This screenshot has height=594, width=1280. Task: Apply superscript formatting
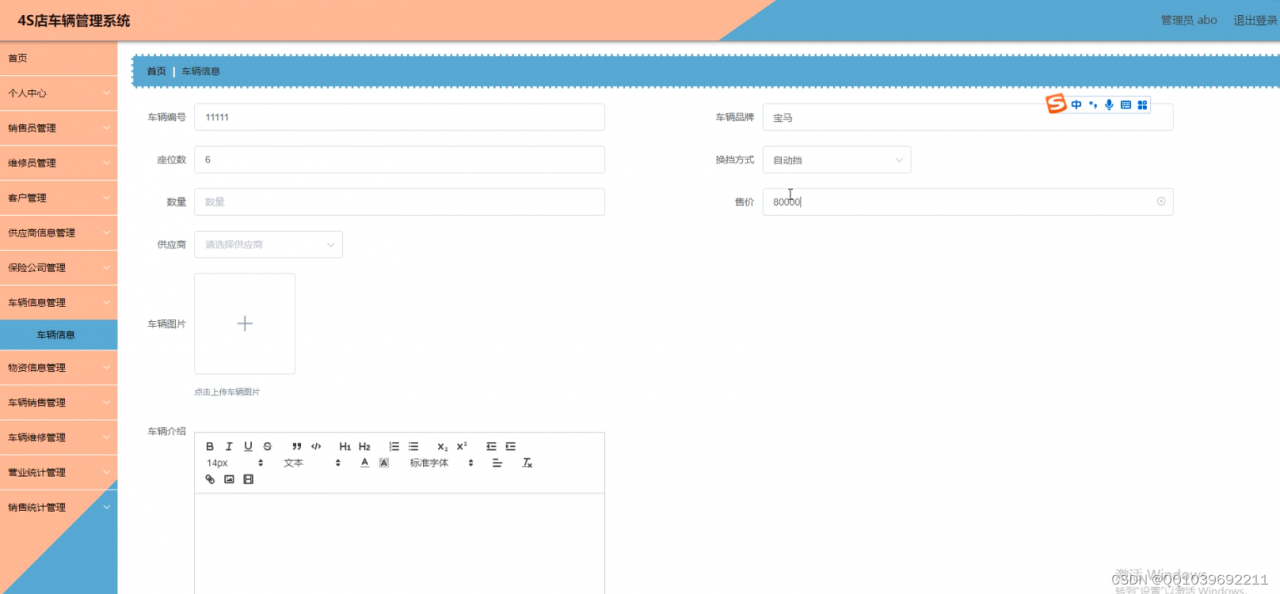462,446
